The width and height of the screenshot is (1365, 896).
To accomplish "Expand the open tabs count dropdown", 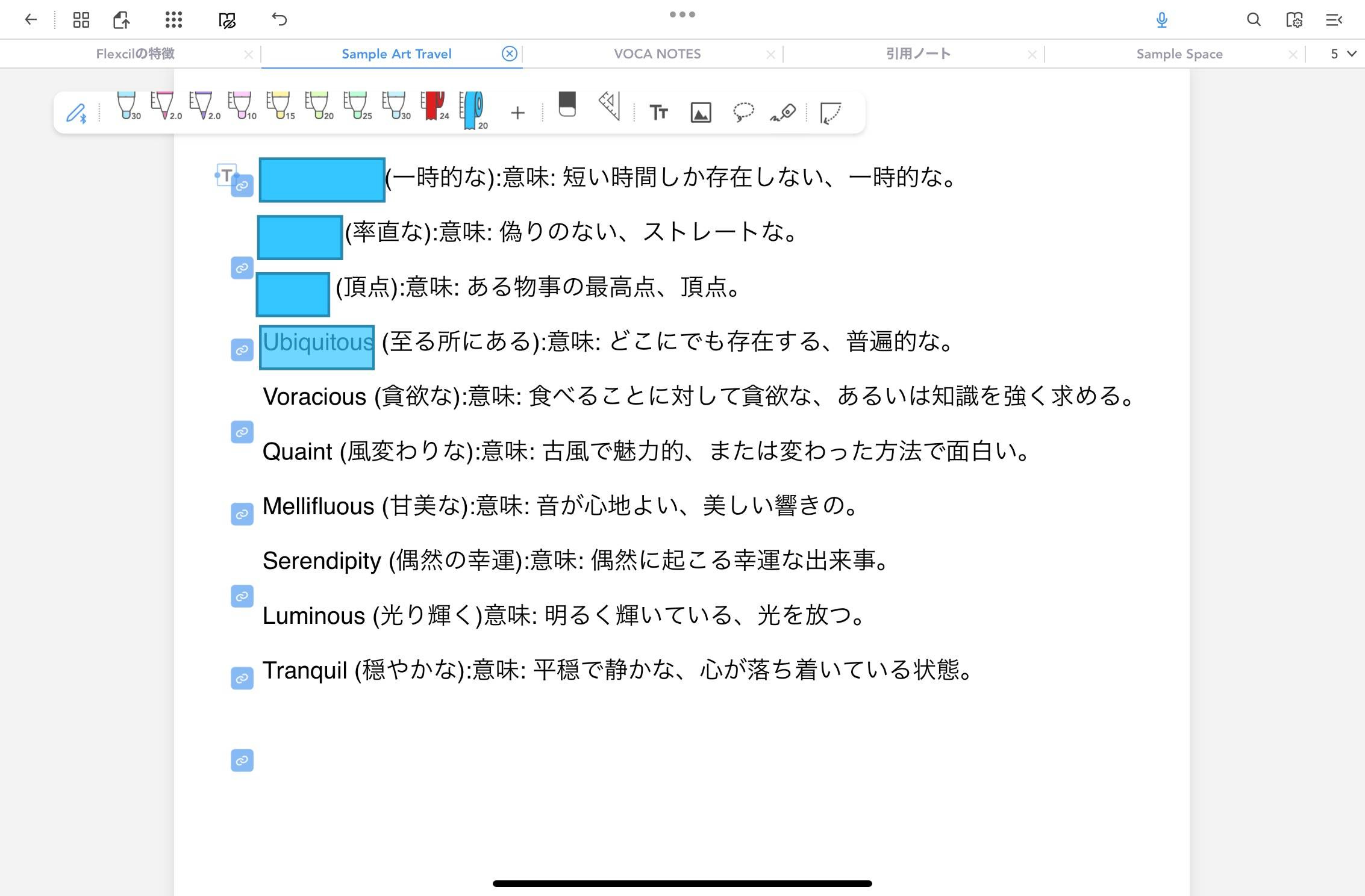I will click(1343, 54).
